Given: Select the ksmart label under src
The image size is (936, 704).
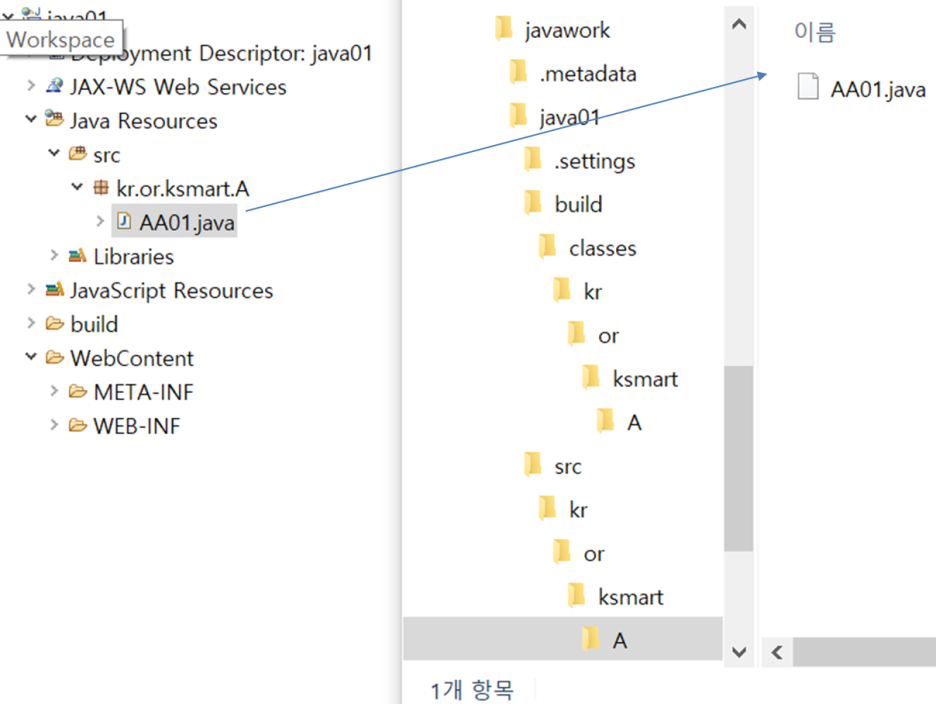Looking at the screenshot, I should pos(630,597).
